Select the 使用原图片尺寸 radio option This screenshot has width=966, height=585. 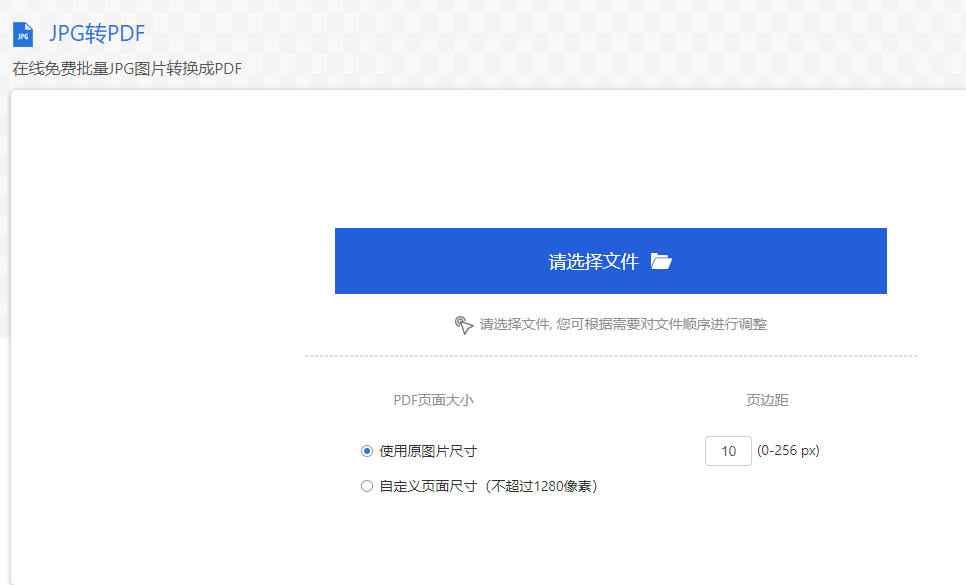click(x=367, y=451)
